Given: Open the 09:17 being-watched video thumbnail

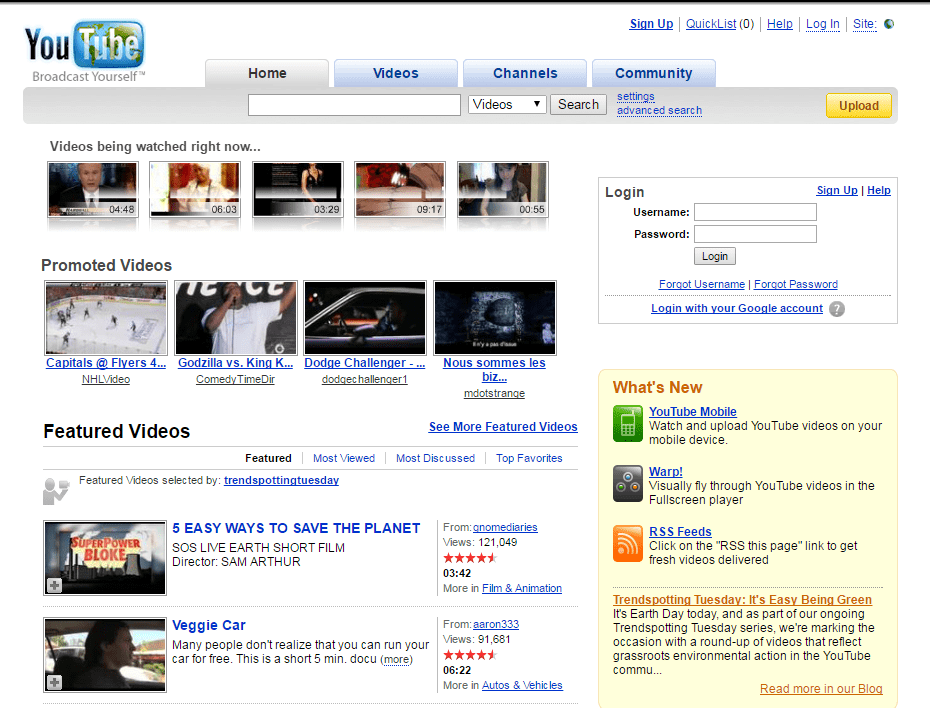Looking at the screenshot, I should [400, 189].
